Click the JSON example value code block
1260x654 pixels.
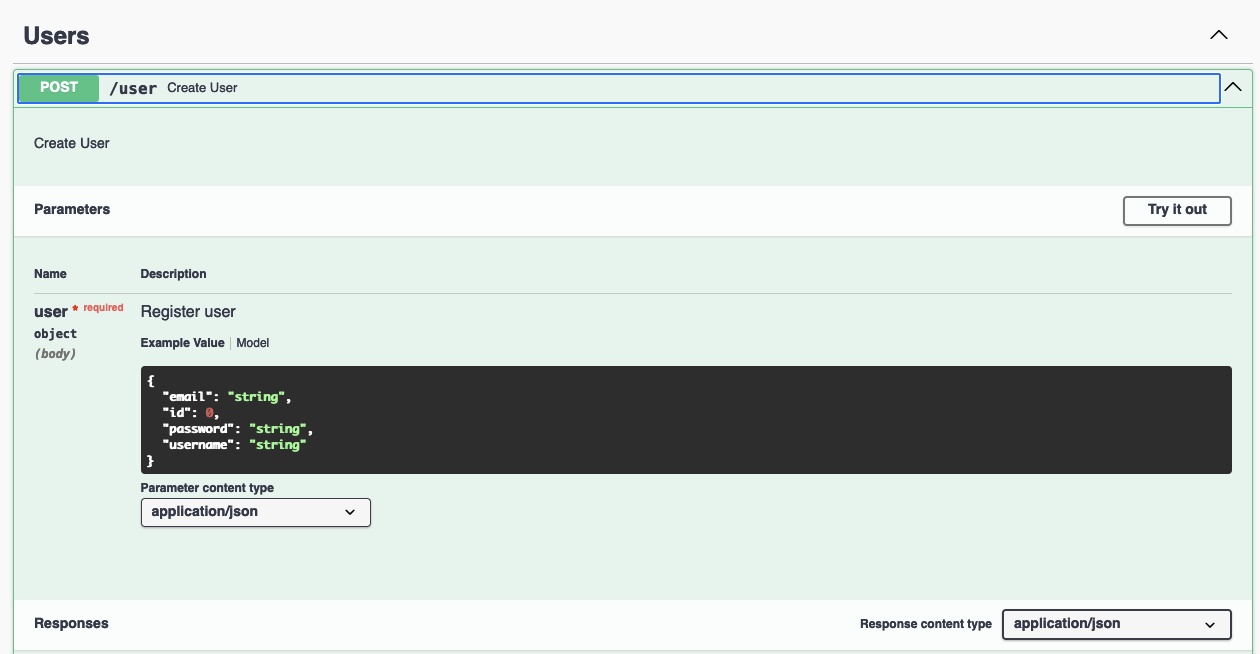point(686,420)
